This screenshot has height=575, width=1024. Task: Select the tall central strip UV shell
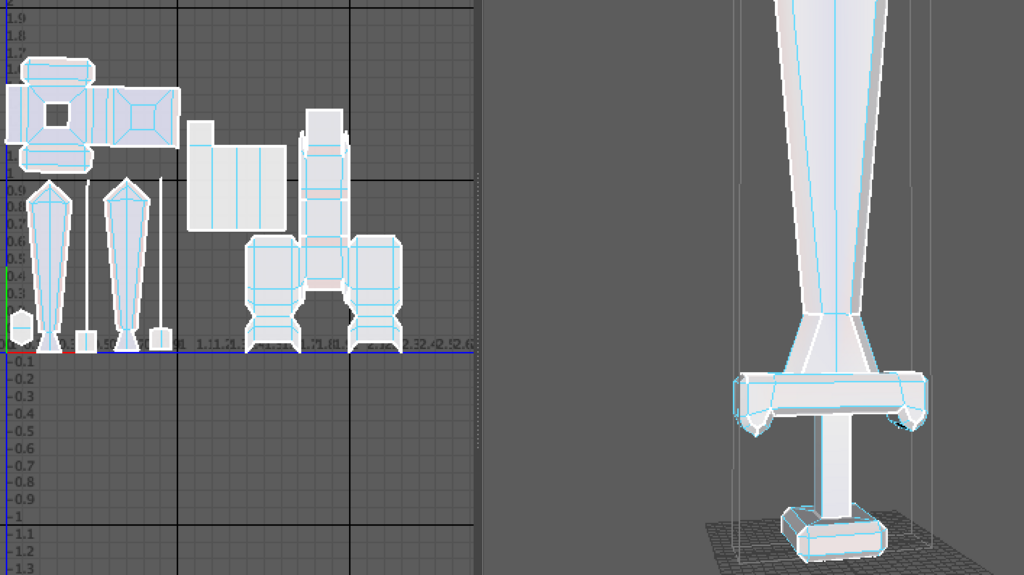point(324,199)
